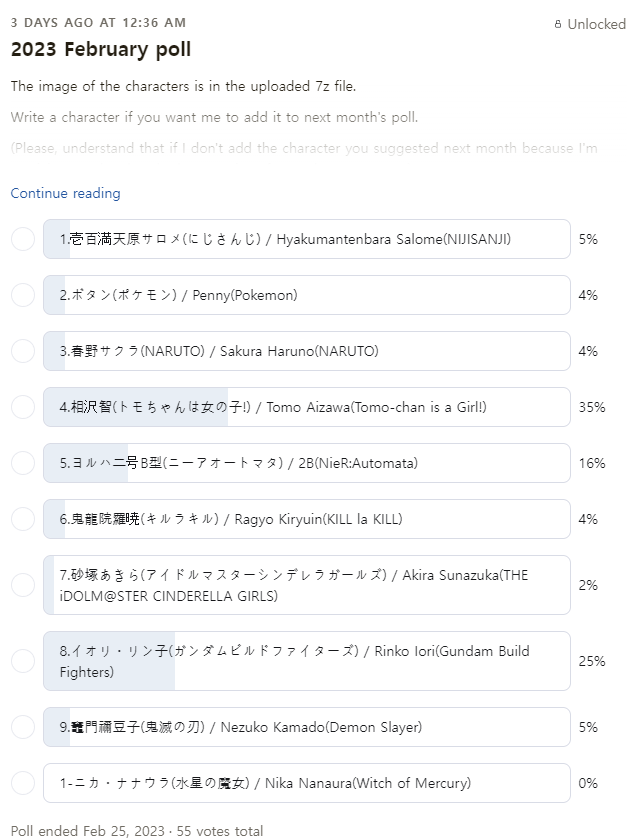Screen dimensions: 641x840
Task: Click the 2B NieR:Automata option bar
Action: point(306,463)
